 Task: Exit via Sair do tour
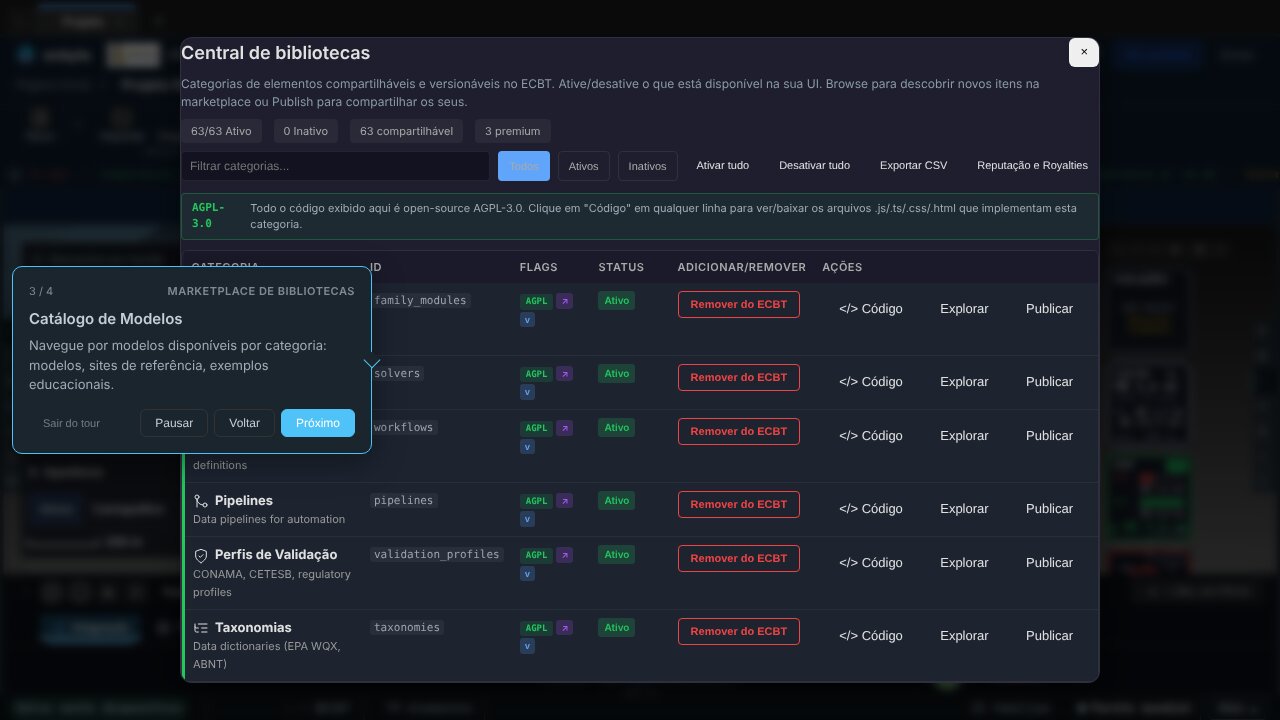72,423
